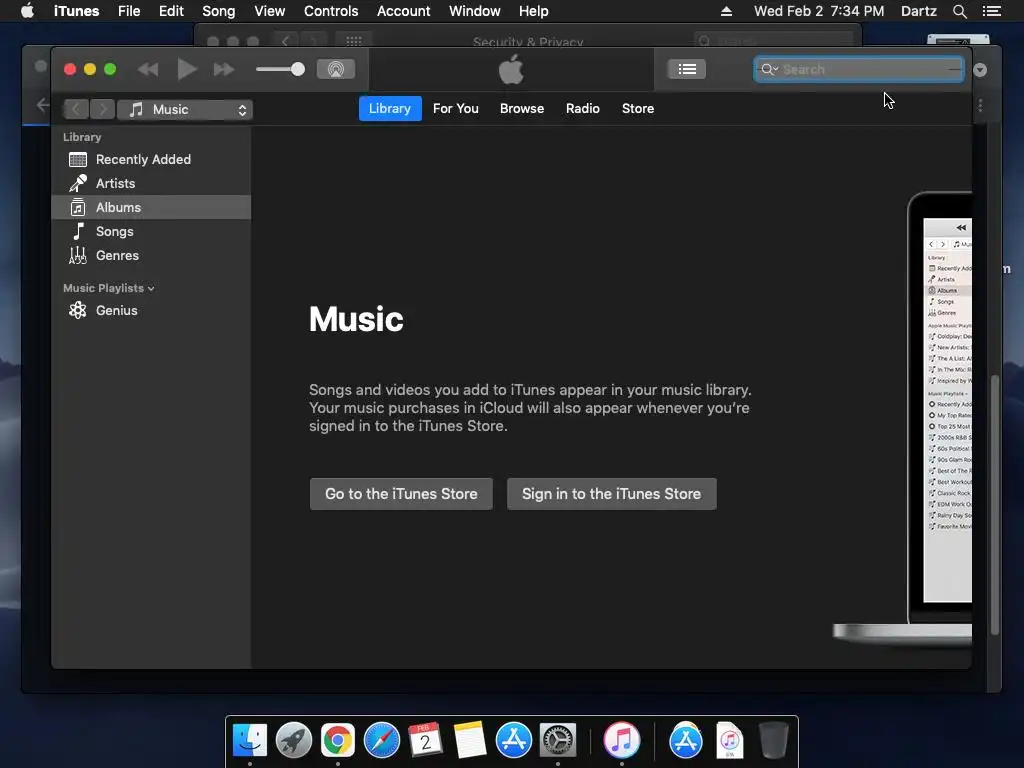Open the App Store icon right of iTunes
1024x768 pixels.
point(686,740)
